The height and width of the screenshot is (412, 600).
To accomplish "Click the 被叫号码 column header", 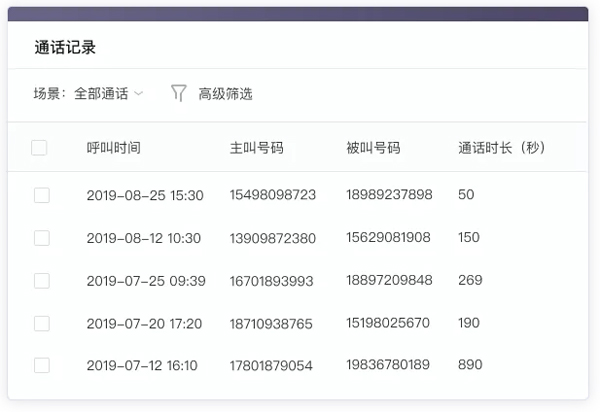I will [x=373, y=148].
